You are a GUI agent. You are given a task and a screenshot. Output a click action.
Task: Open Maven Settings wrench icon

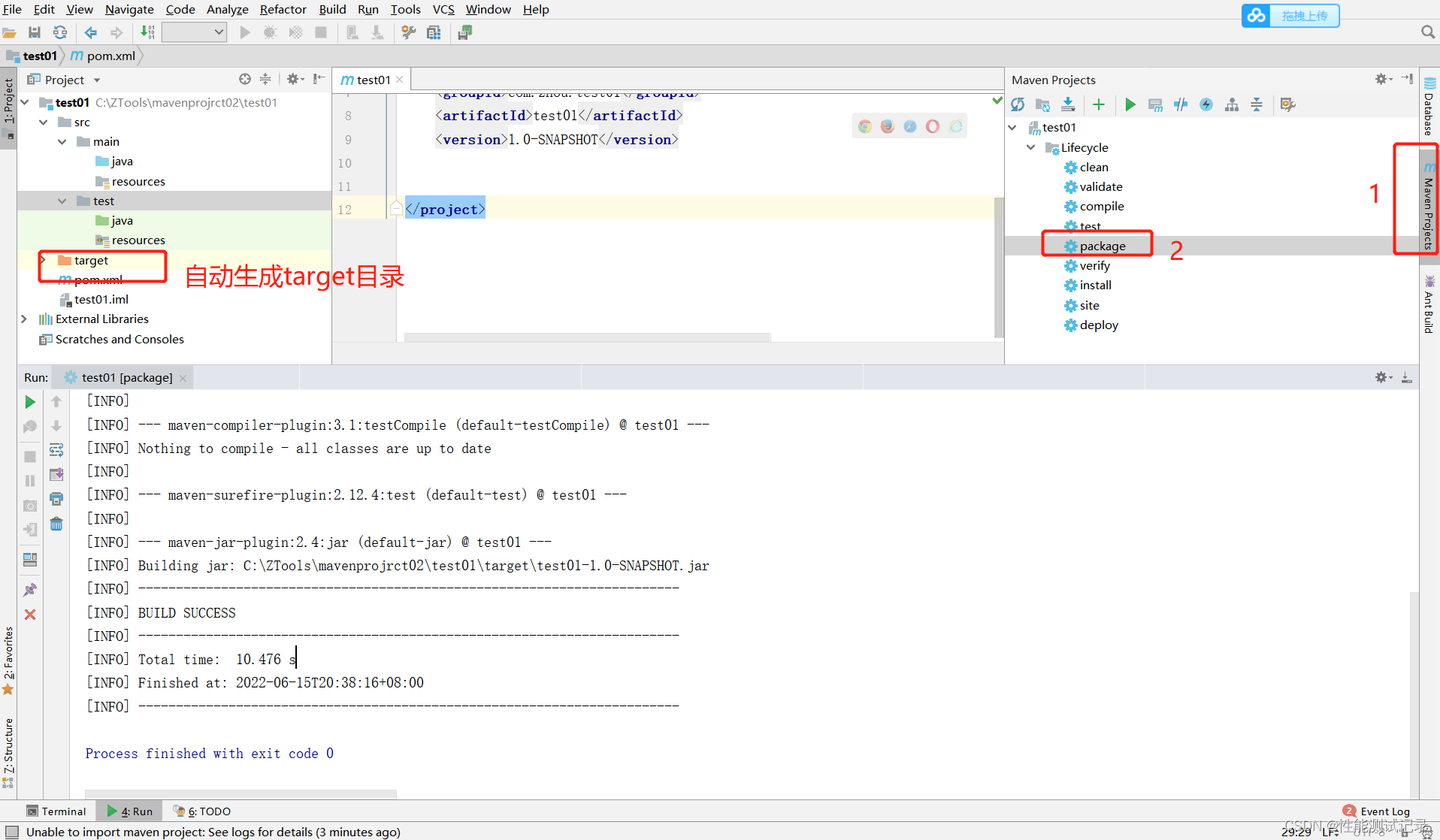(x=1288, y=104)
